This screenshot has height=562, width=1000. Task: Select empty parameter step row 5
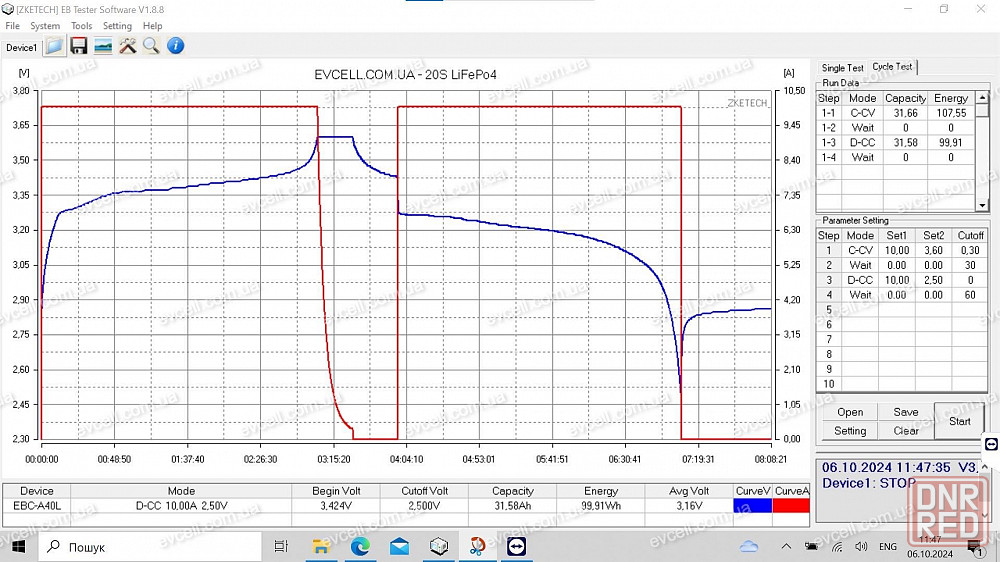point(902,309)
